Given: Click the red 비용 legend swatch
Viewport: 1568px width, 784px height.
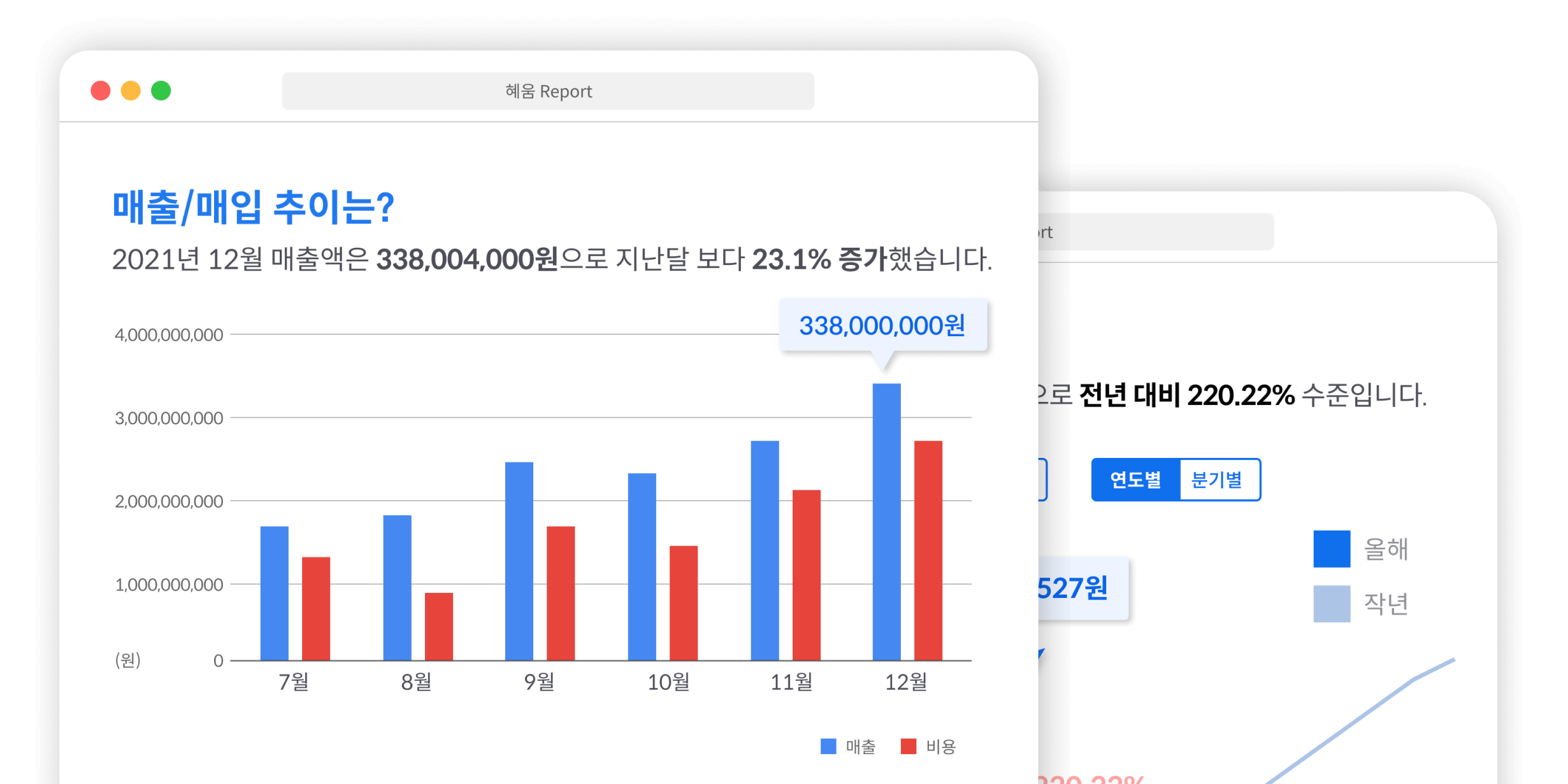Looking at the screenshot, I should tap(909, 746).
